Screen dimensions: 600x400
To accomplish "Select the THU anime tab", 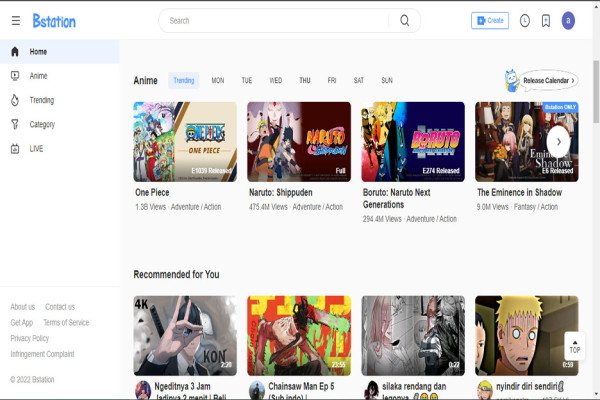I will click(x=305, y=80).
